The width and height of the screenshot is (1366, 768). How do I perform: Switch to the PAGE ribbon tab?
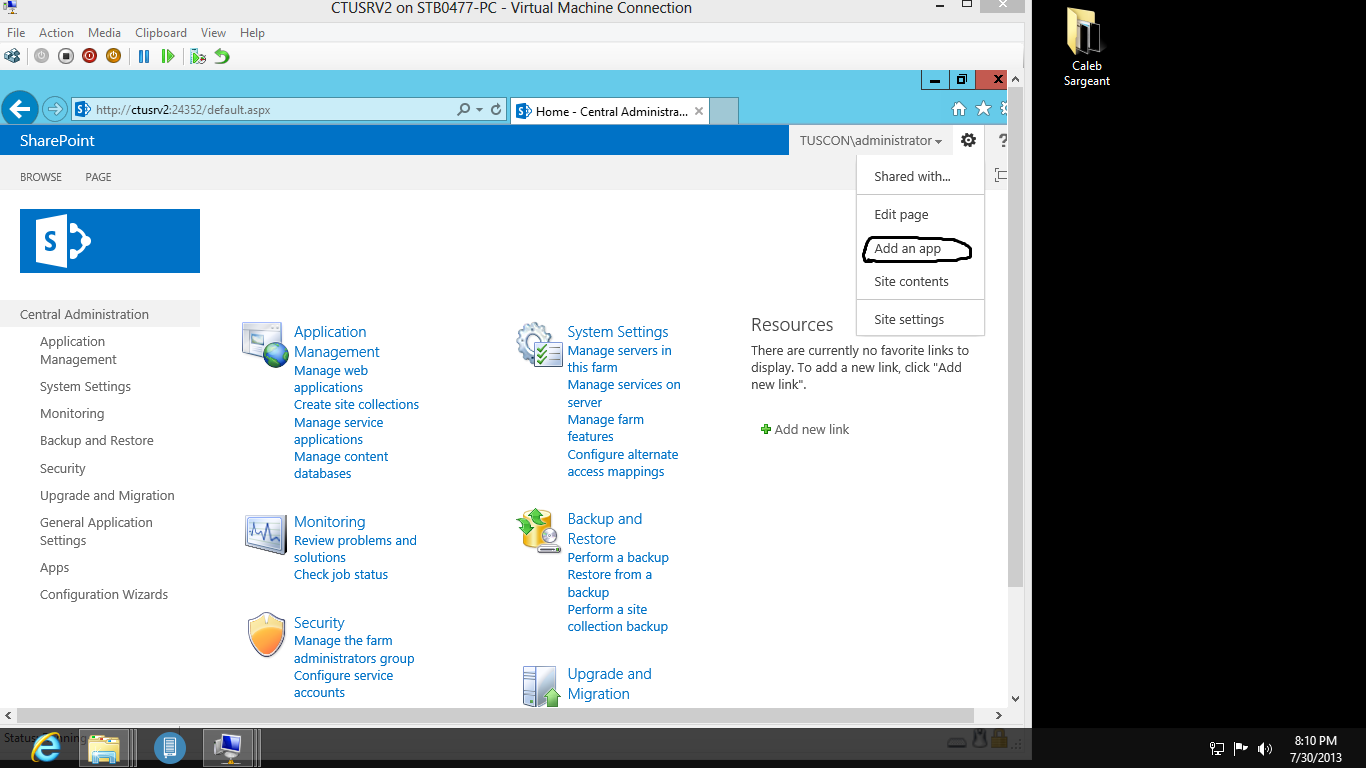(98, 177)
